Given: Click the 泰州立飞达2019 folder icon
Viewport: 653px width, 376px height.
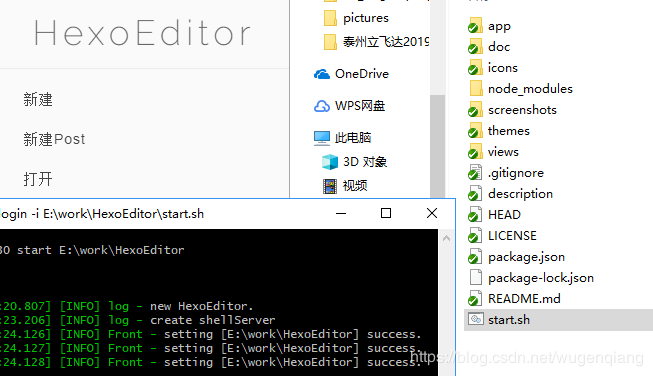Looking at the screenshot, I should coord(330,42).
